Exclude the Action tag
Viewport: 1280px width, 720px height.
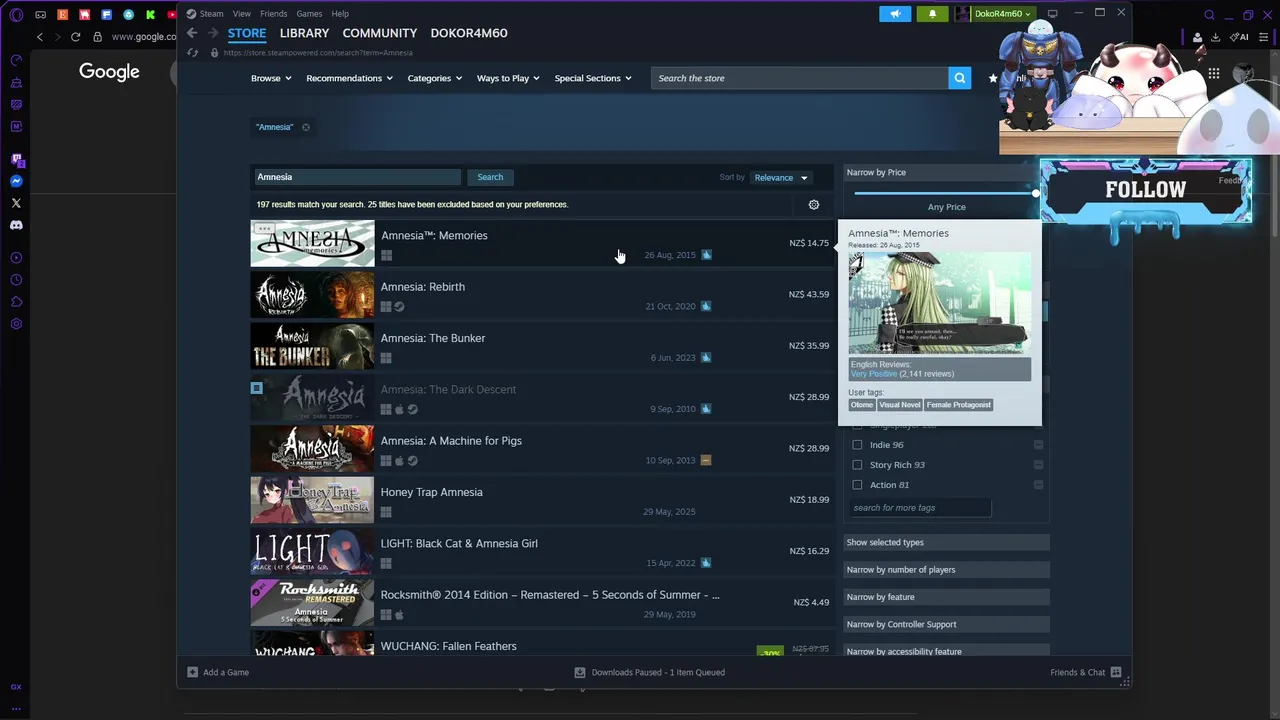click(x=1038, y=485)
